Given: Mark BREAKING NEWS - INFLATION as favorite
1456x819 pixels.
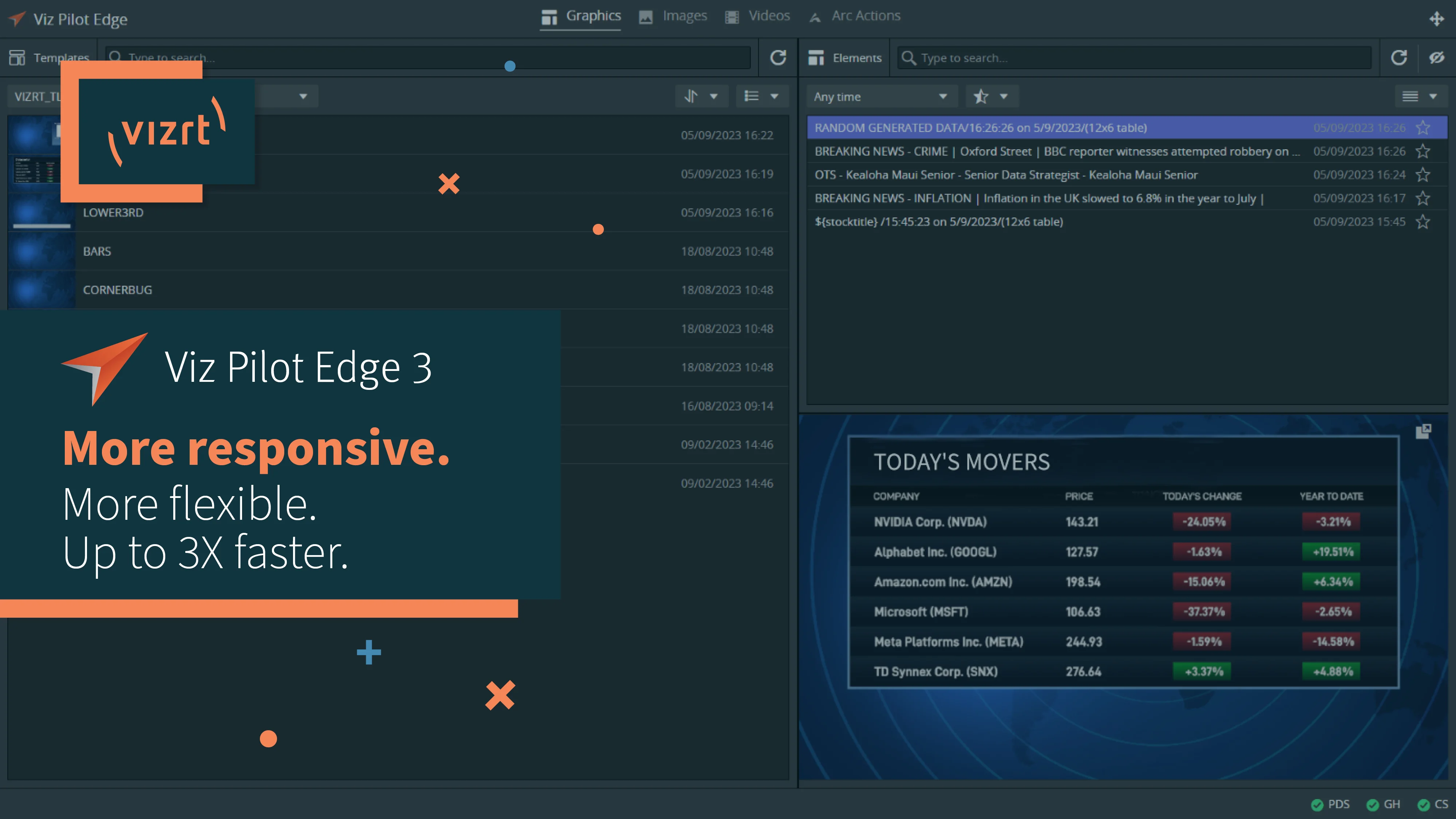Looking at the screenshot, I should (x=1423, y=198).
